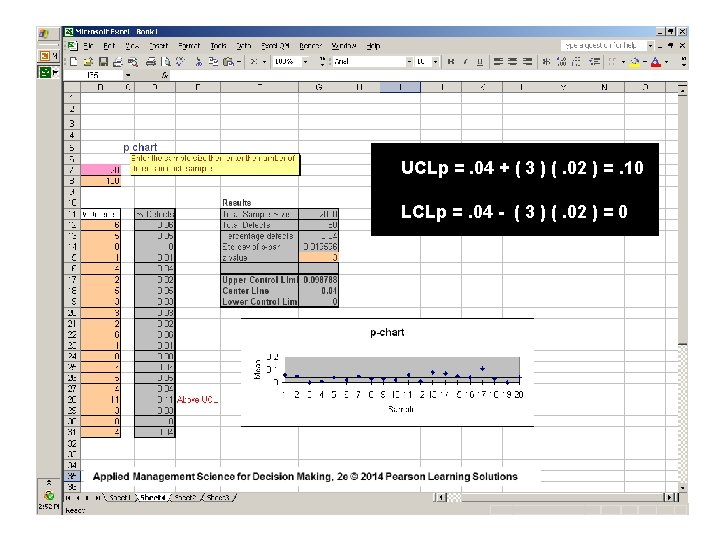Open the undo history dropdown
Viewport: 720px width, 540px height.
pos(264,62)
